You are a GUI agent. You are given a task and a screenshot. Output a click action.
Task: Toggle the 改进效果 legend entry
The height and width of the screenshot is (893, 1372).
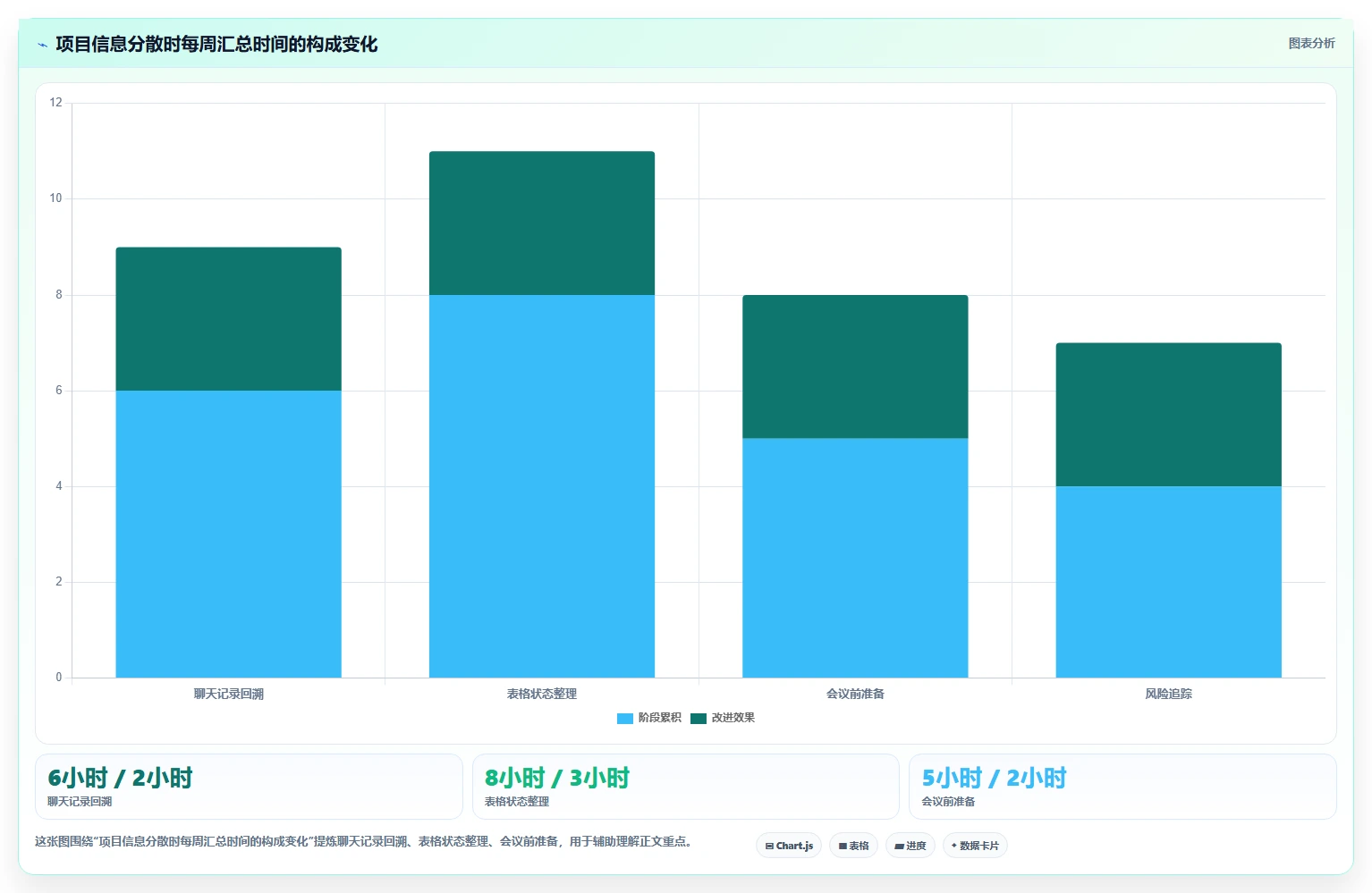tap(723, 718)
